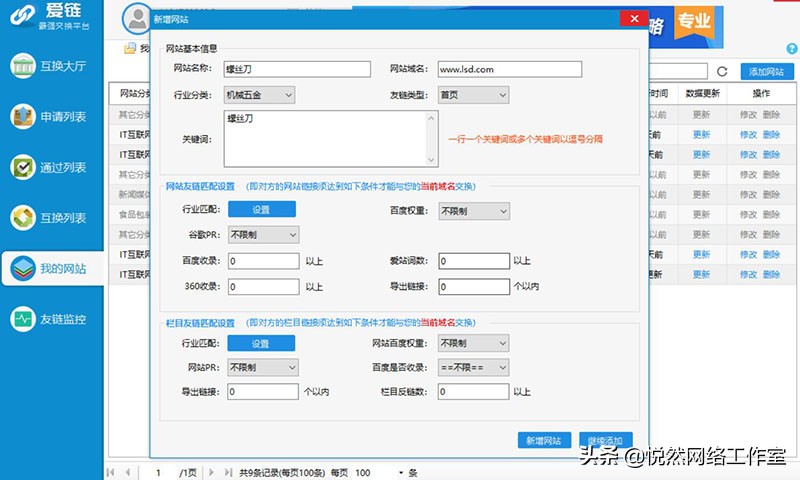The image size is (800, 480).
Task: Open 互换大厅 from the sidebar
Action: click(x=49, y=66)
